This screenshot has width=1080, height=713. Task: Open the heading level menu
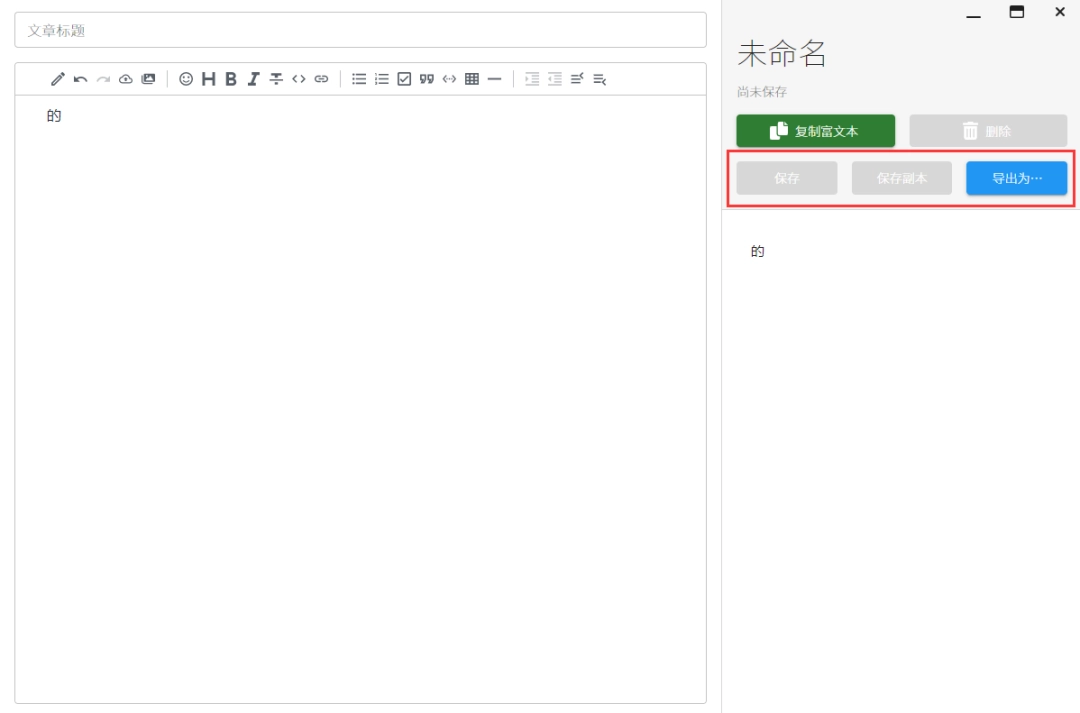208,79
